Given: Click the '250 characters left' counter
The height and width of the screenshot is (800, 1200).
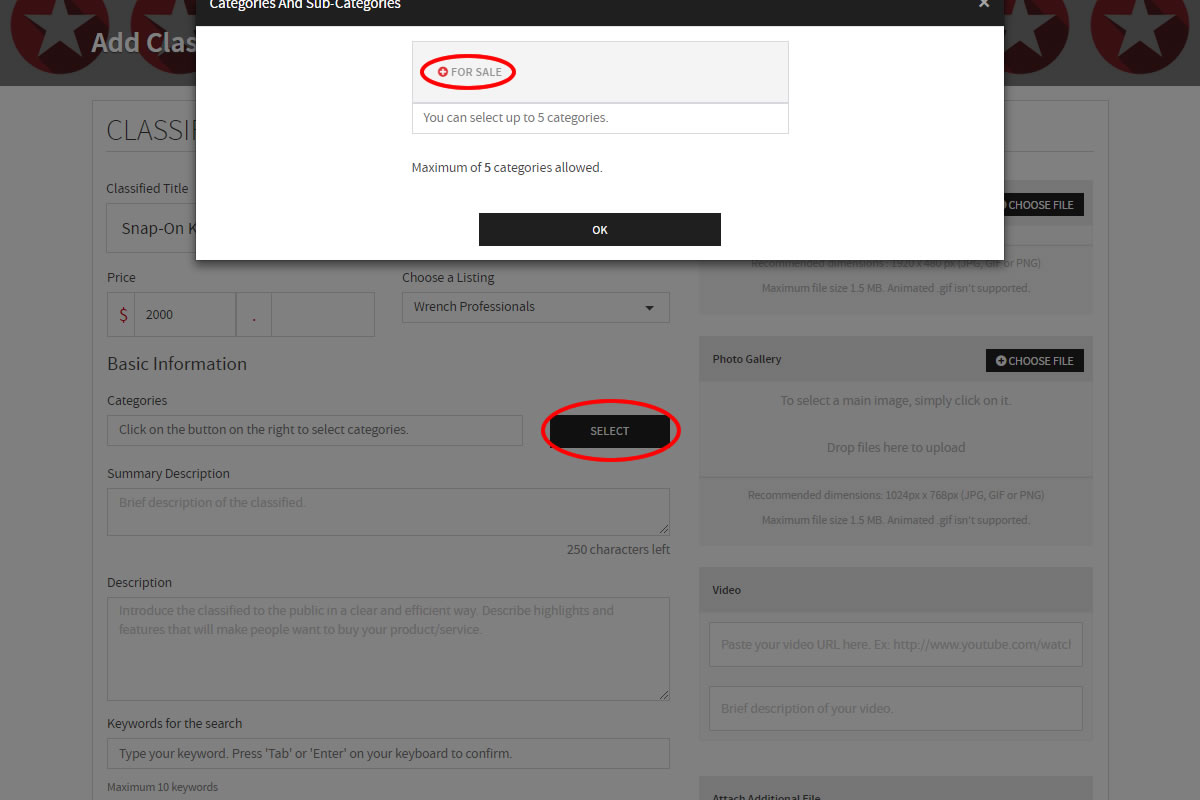Looking at the screenshot, I should click(x=618, y=550).
